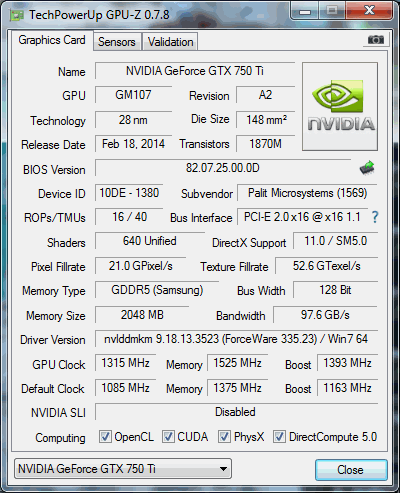Click the DirectX Support 11.0 / SM5.0
400x493 pixels.
point(335,241)
